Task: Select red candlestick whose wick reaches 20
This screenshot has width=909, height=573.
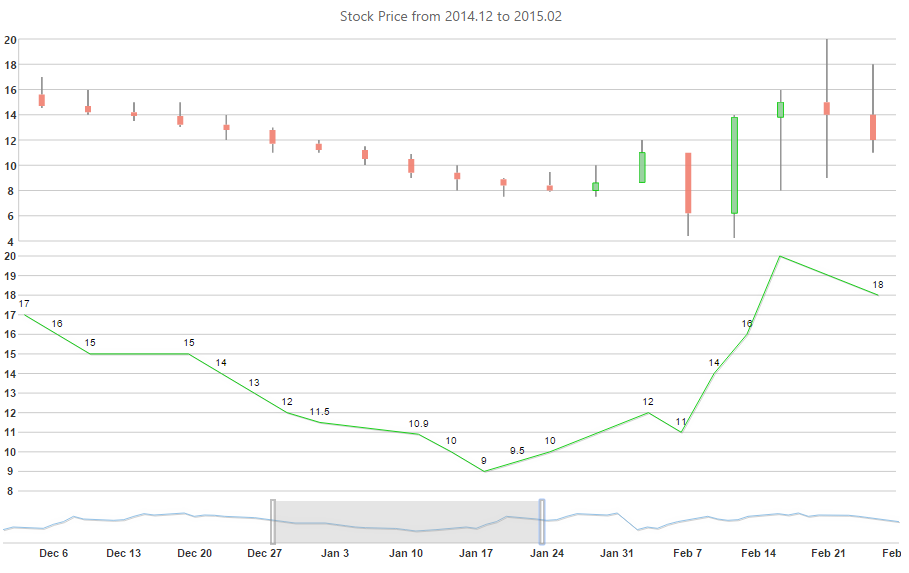Action: pyautogui.click(x=827, y=108)
